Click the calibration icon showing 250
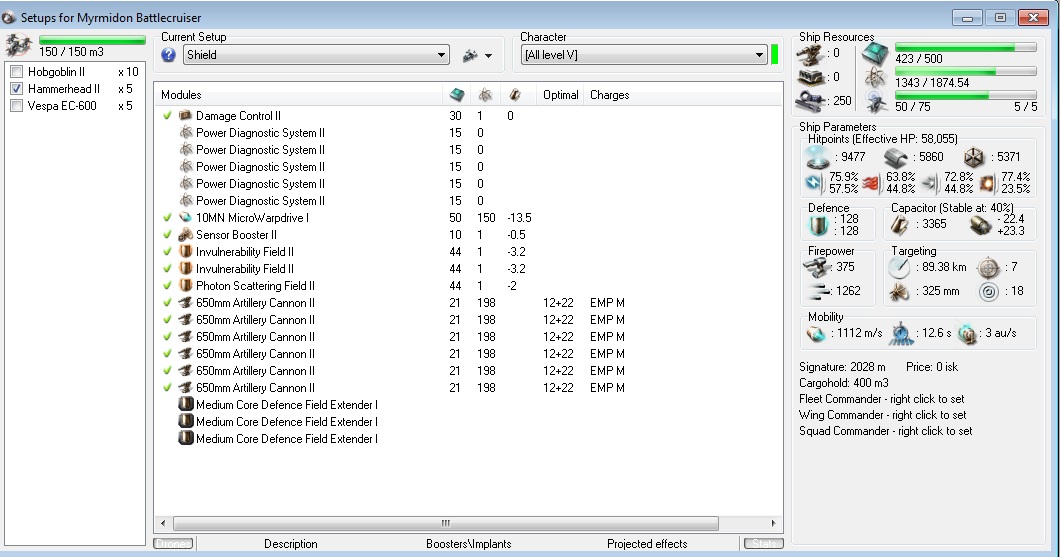The image size is (1060, 557). [811, 101]
